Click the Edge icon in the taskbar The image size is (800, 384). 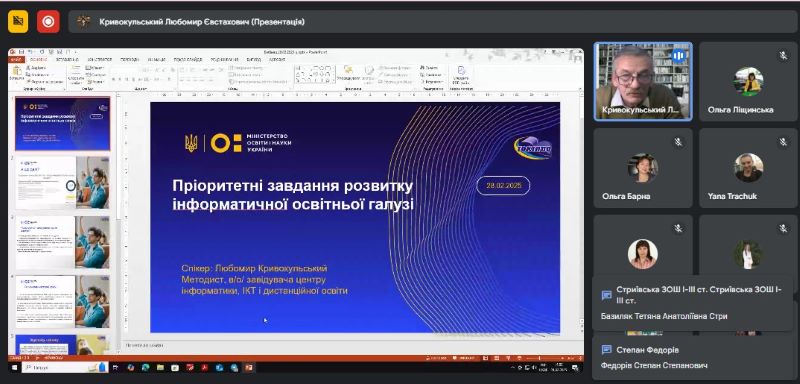tap(145, 367)
